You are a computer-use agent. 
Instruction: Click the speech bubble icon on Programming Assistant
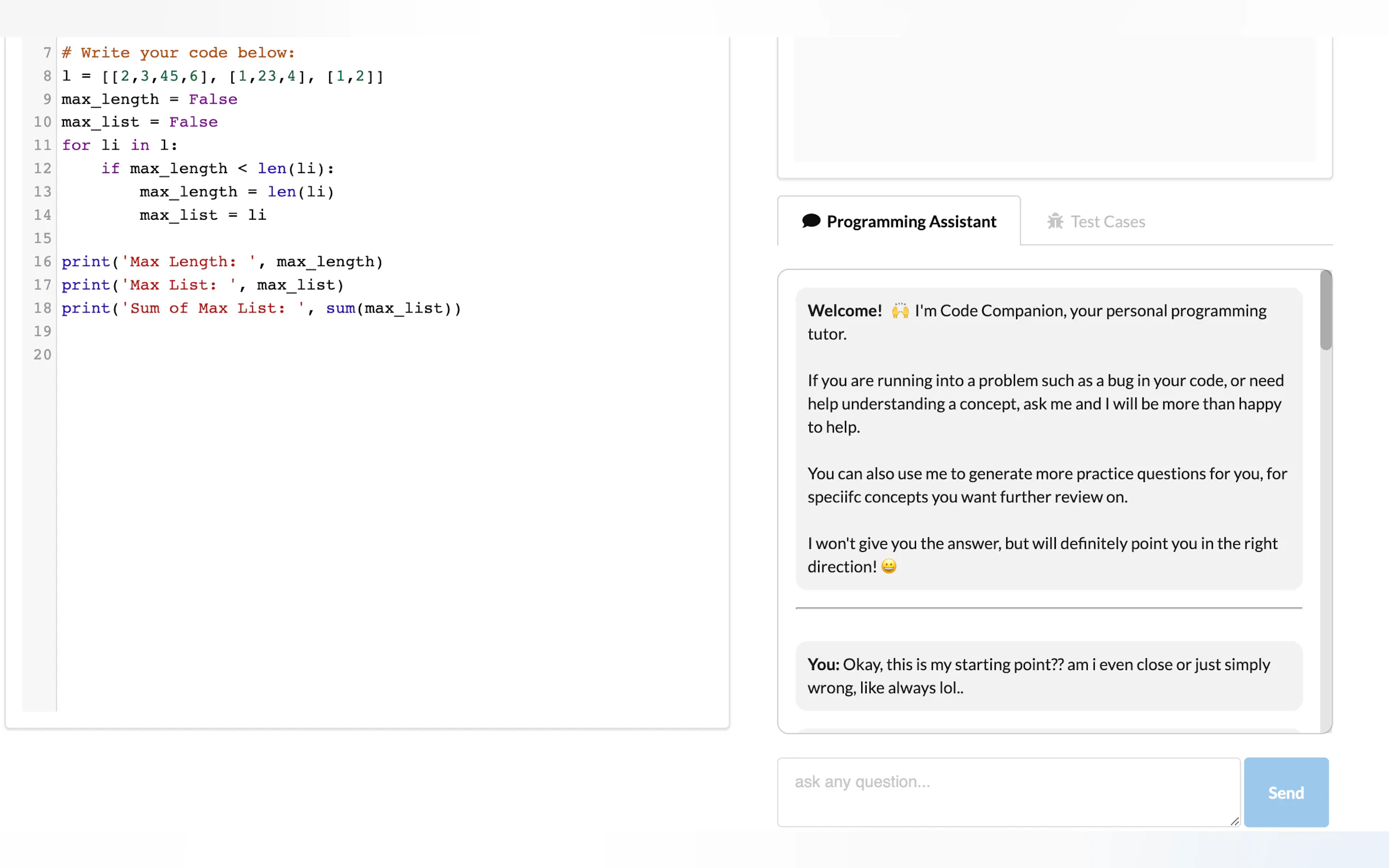810,221
